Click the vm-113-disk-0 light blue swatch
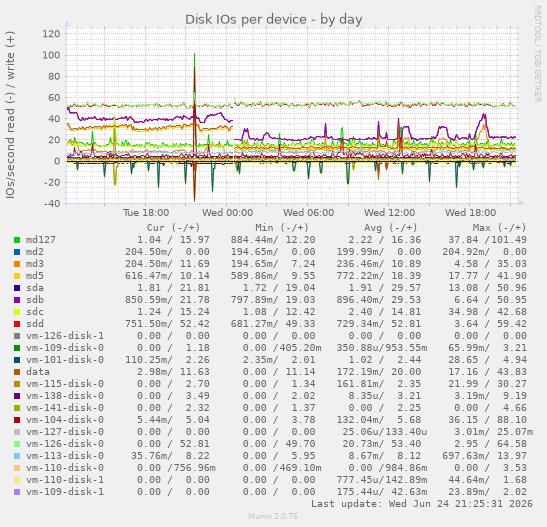547x527 pixels. tap(17, 456)
